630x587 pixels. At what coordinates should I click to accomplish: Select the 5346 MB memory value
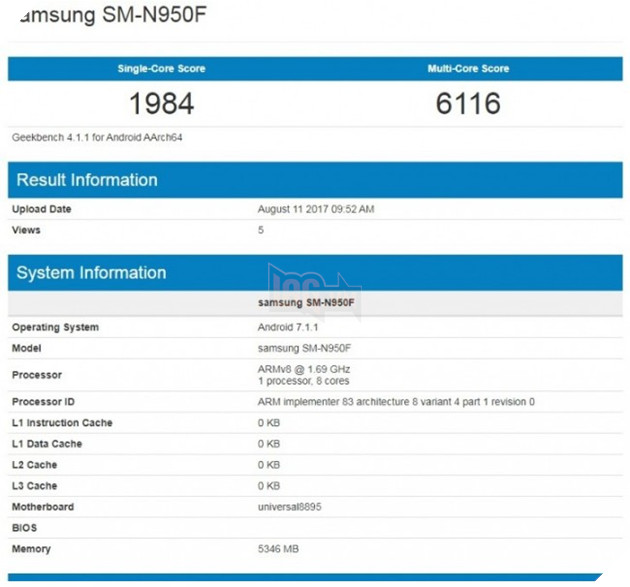click(278, 549)
